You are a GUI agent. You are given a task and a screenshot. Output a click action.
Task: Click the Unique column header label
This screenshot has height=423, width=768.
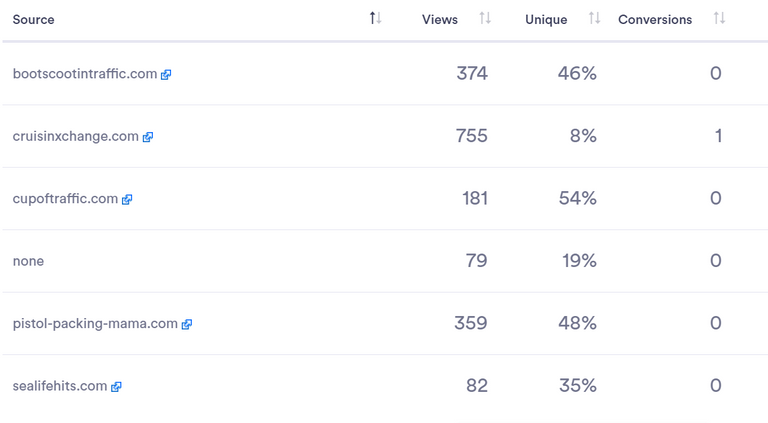point(546,20)
